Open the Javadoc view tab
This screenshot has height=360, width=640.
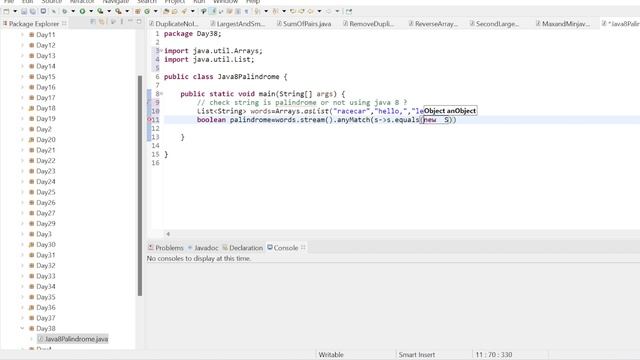click(203, 248)
